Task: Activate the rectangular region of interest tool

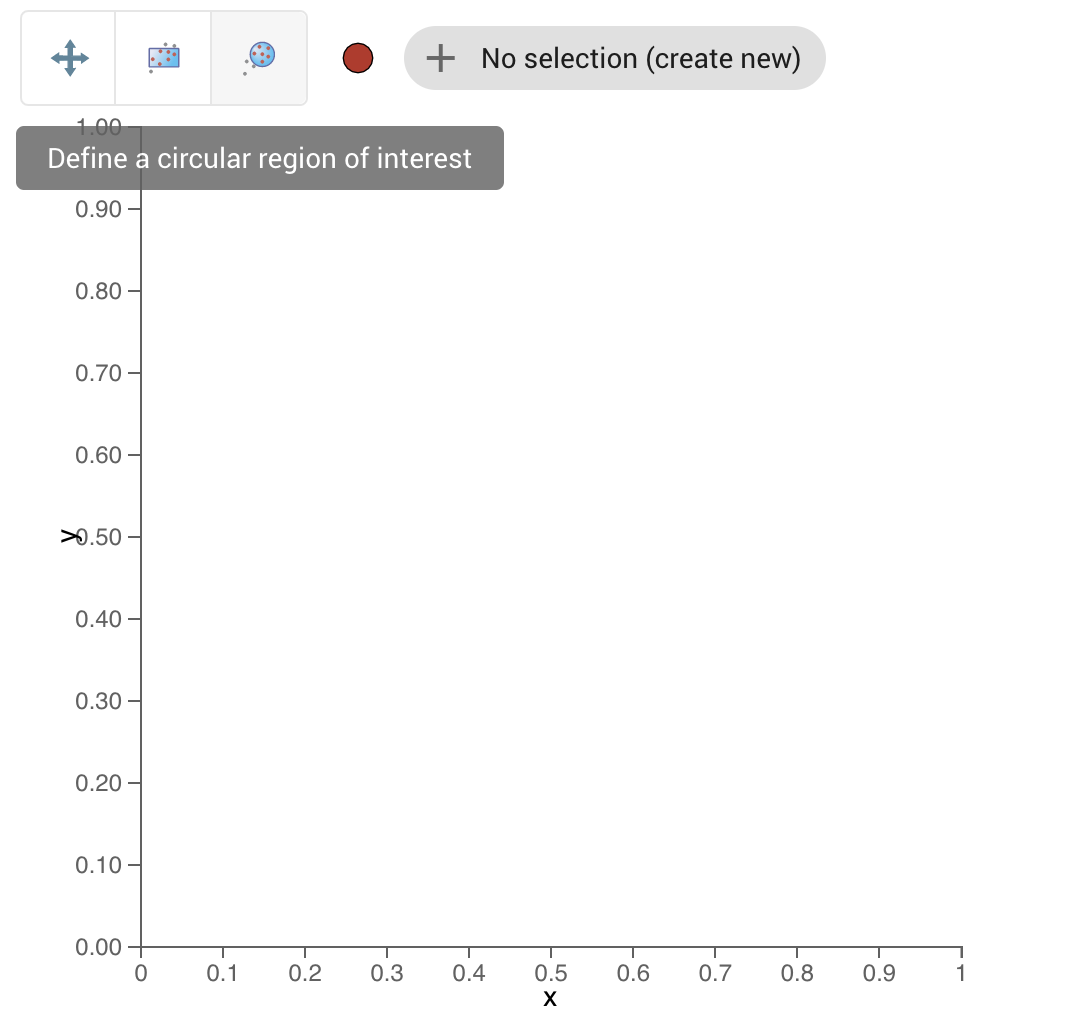Action: [x=162, y=57]
